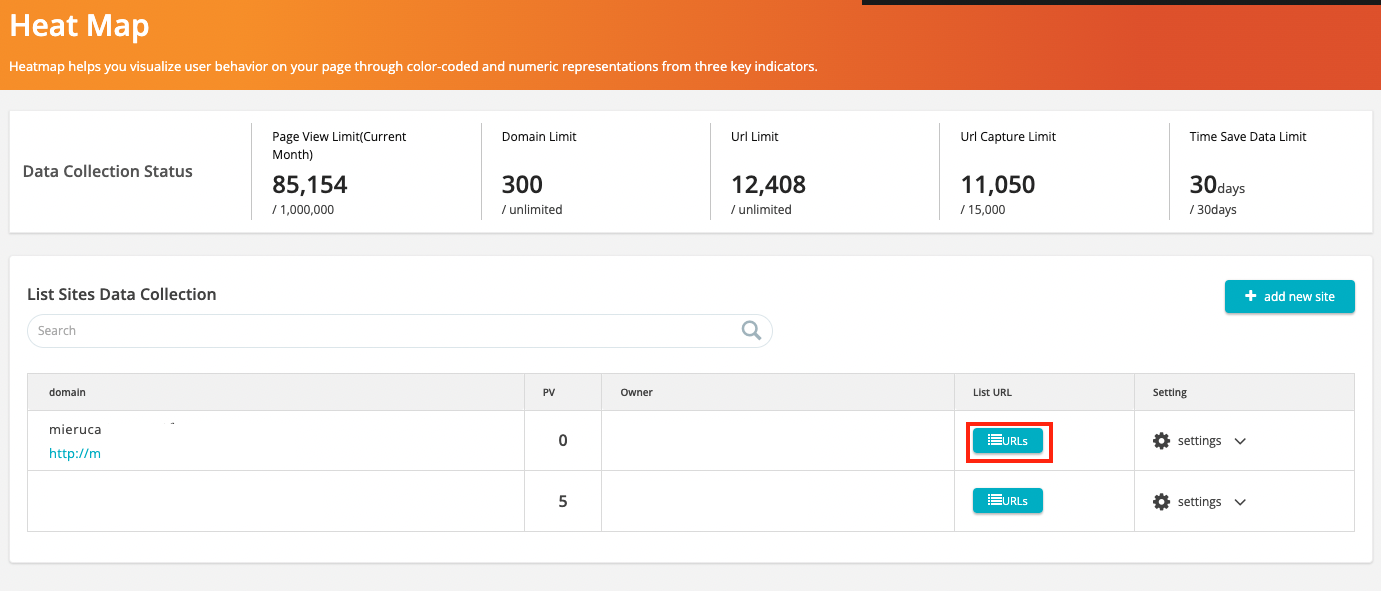
Task: Expand settings chevron for second row
Action: [x=1240, y=502]
